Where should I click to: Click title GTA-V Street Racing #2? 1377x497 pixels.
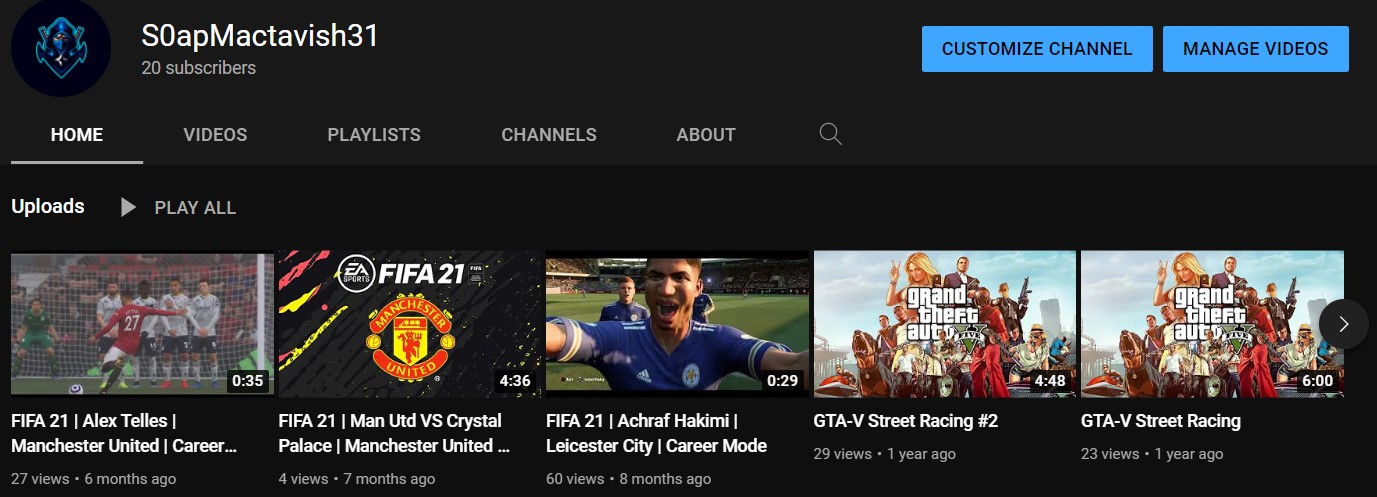(x=906, y=421)
